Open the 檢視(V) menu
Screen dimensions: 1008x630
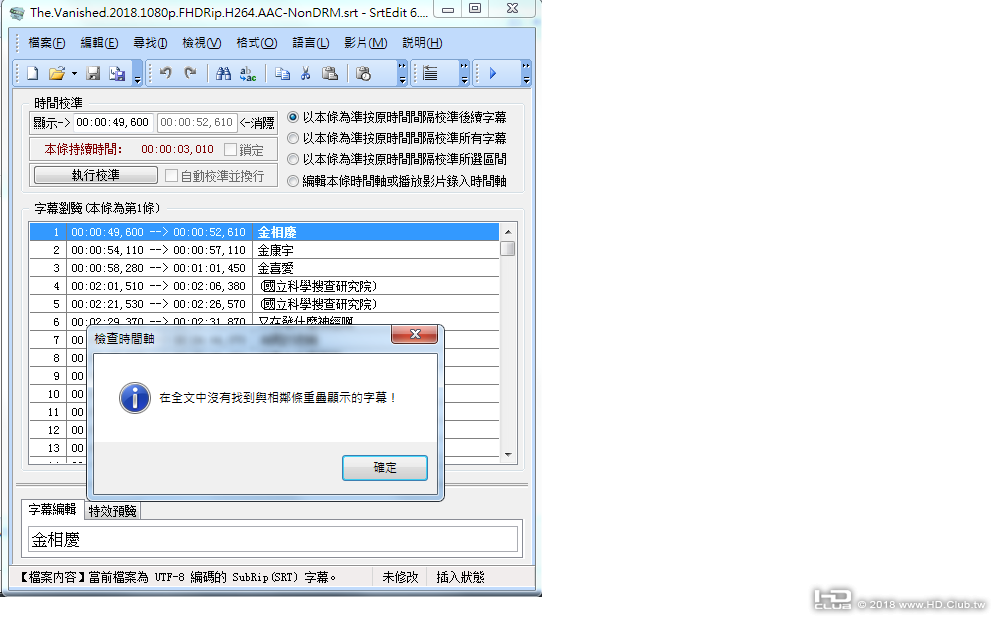tap(202, 43)
